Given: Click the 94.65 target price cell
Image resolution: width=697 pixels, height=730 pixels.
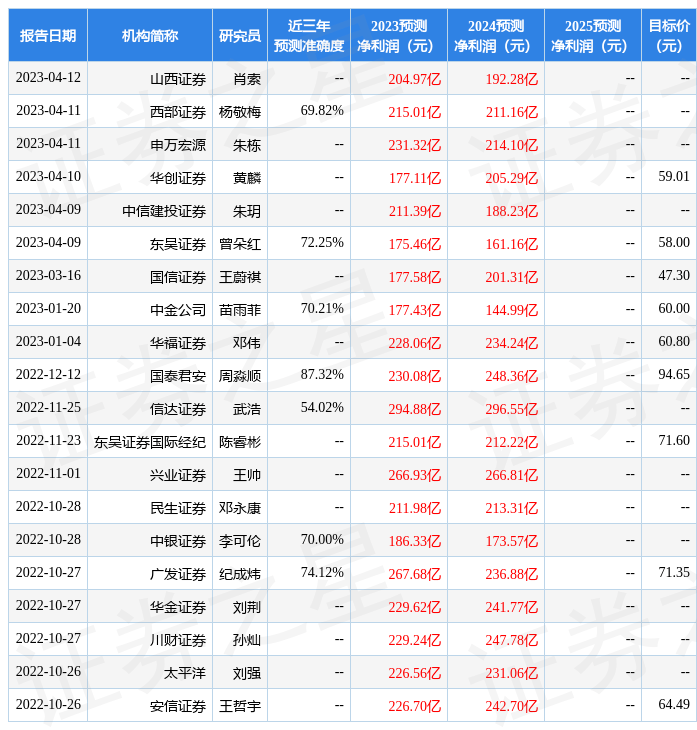Looking at the screenshot, I should pyautogui.click(x=674, y=375).
